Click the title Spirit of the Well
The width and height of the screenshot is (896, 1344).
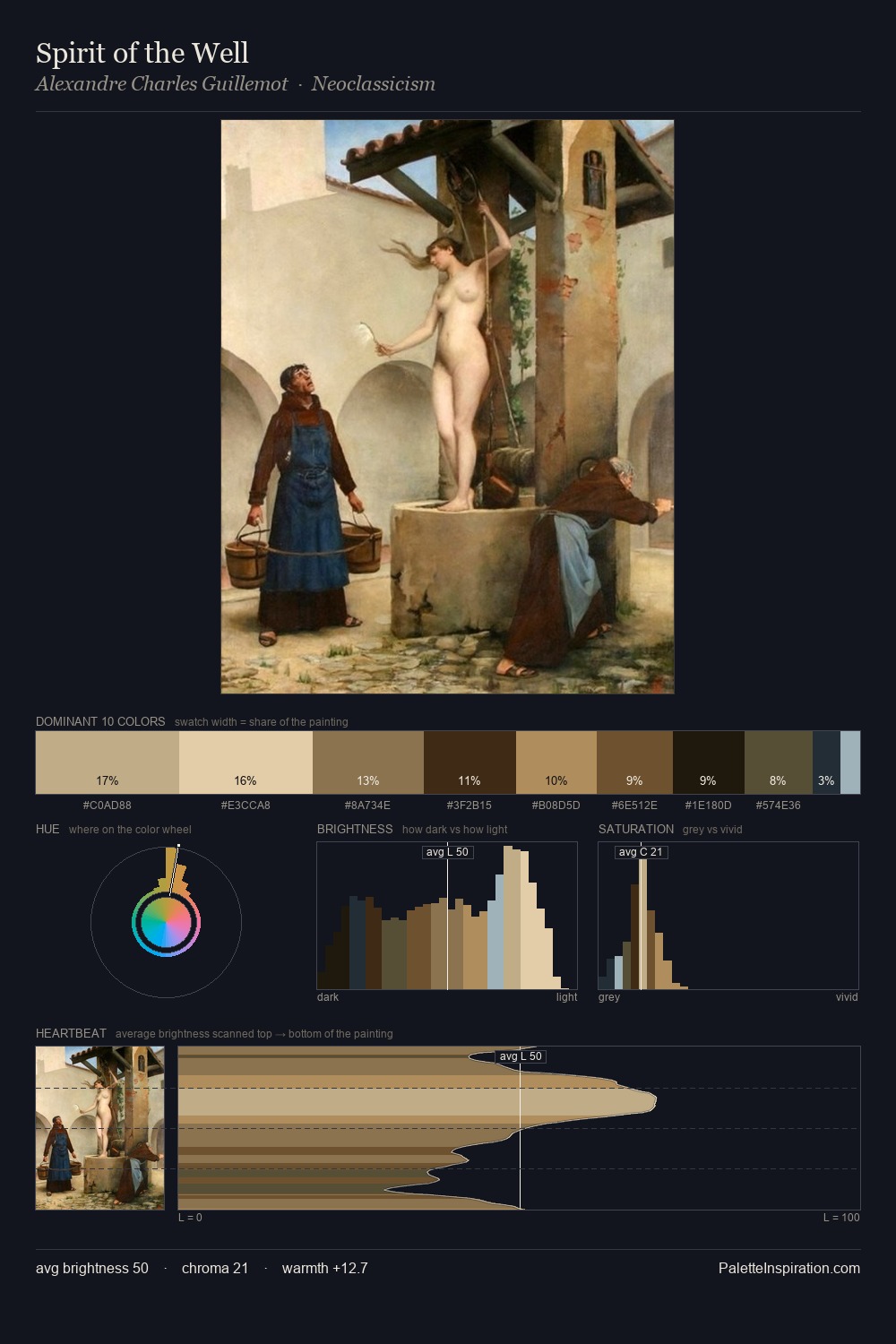pyautogui.click(x=142, y=53)
